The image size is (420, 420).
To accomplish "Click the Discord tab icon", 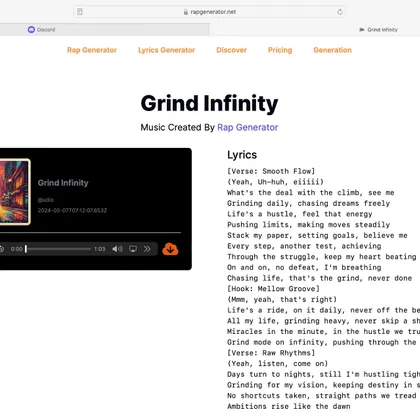I will coord(31,30).
